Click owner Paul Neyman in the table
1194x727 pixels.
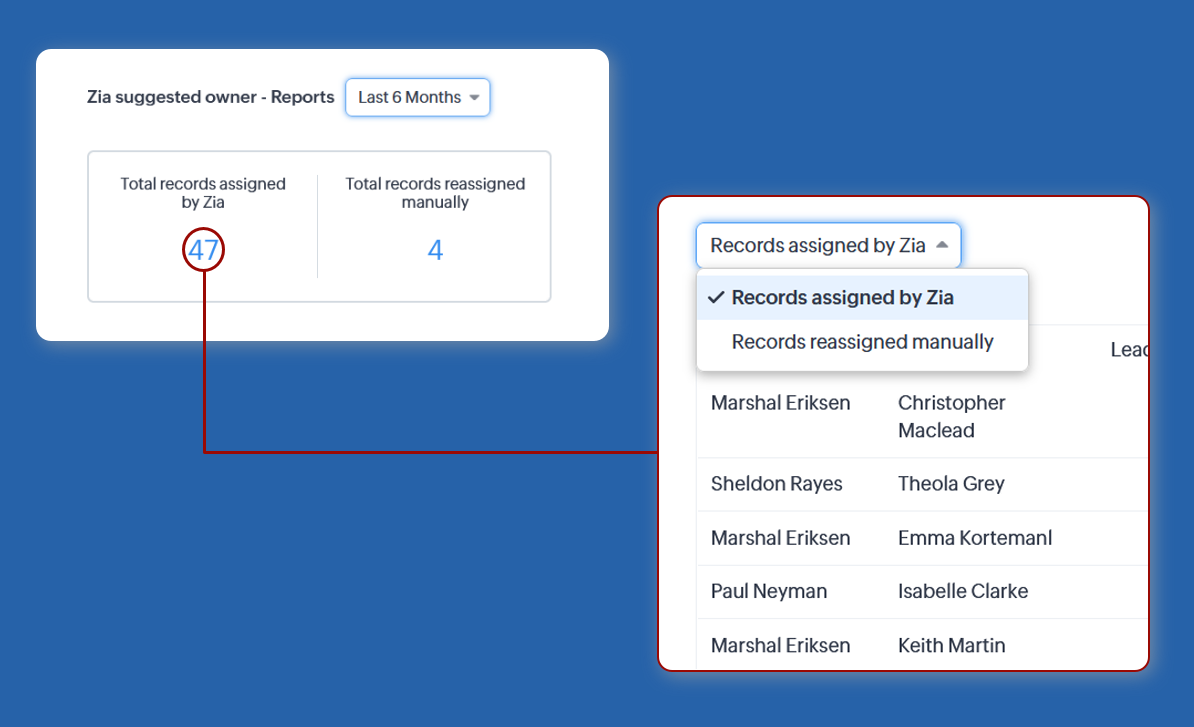(x=768, y=591)
